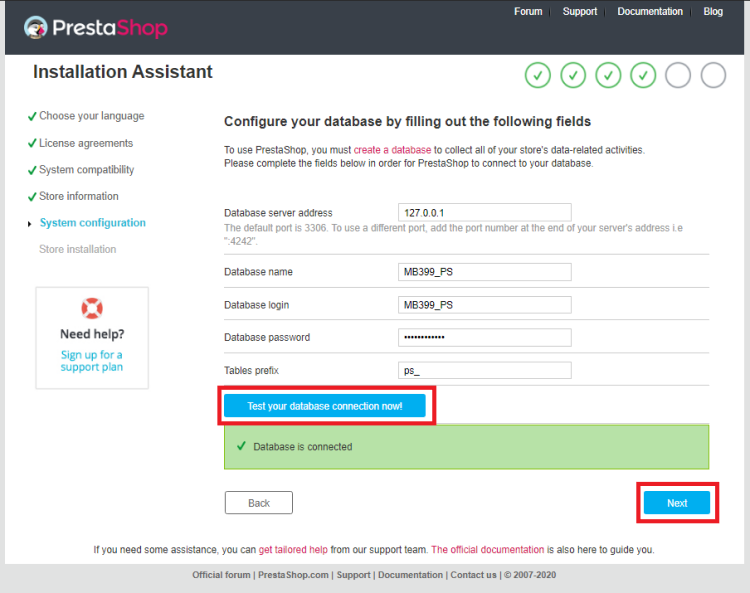Select the second completed step circle

(x=573, y=76)
